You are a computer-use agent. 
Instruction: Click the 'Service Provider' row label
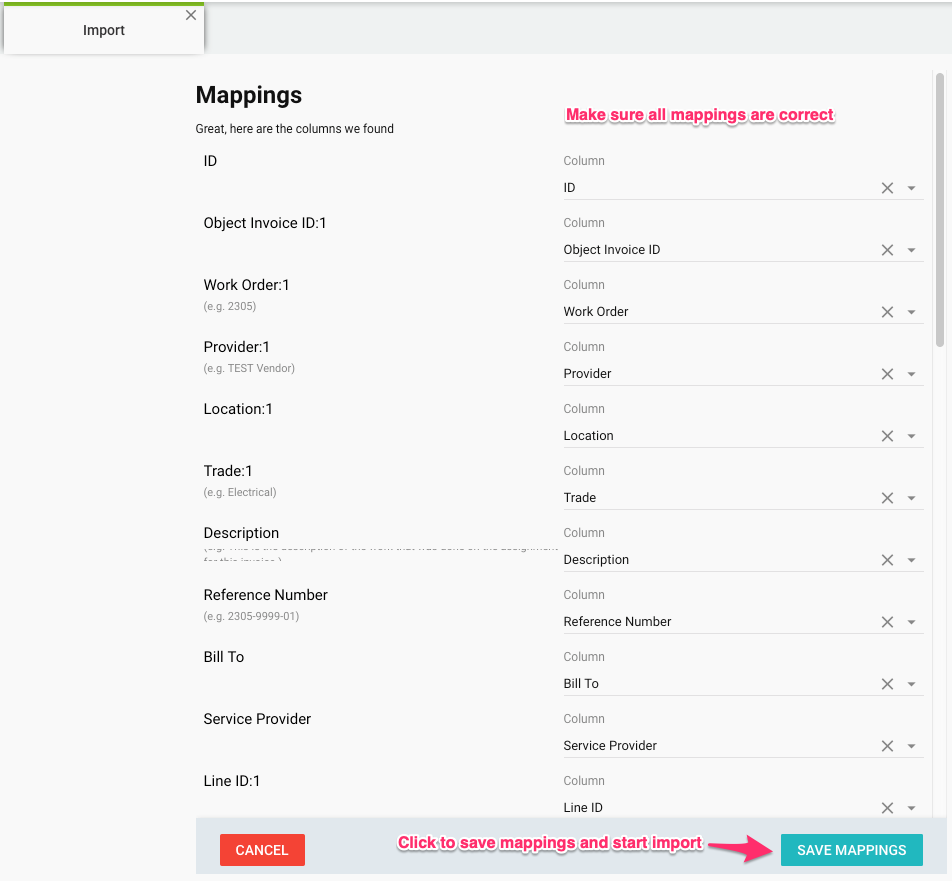pyautogui.click(x=257, y=719)
